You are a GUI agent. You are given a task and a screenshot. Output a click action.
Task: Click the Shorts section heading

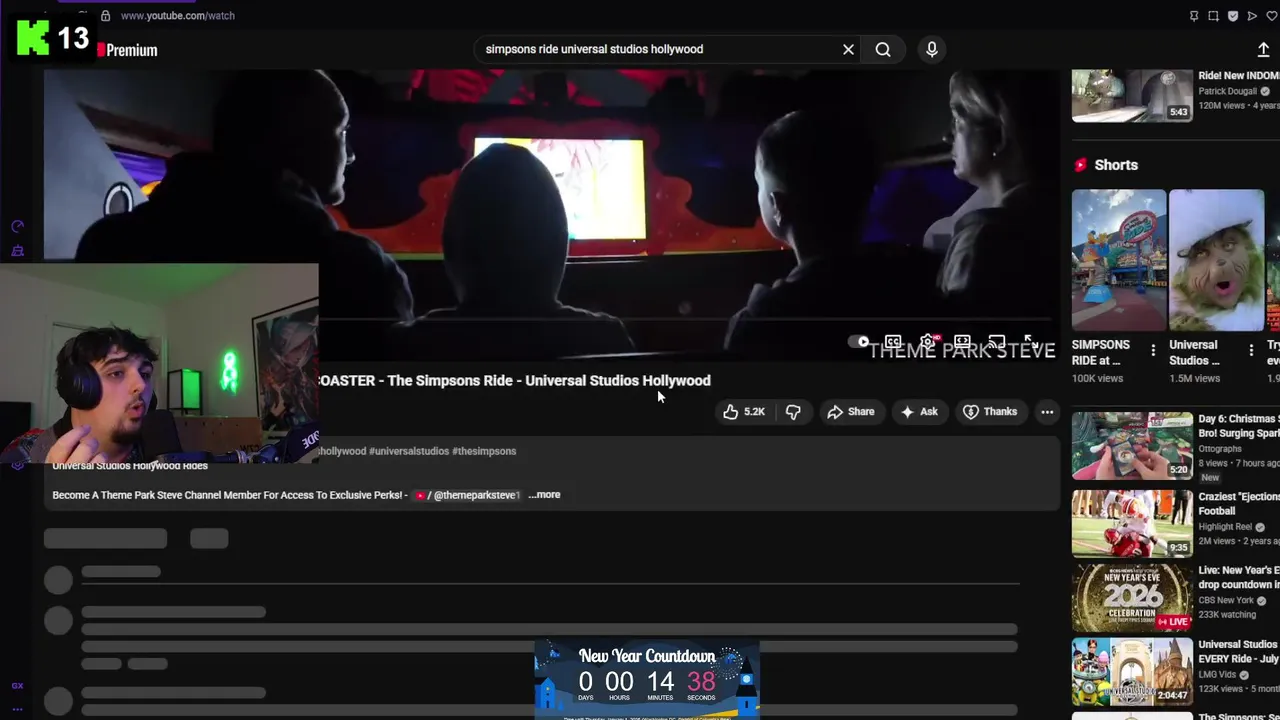[x=1116, y=165]
